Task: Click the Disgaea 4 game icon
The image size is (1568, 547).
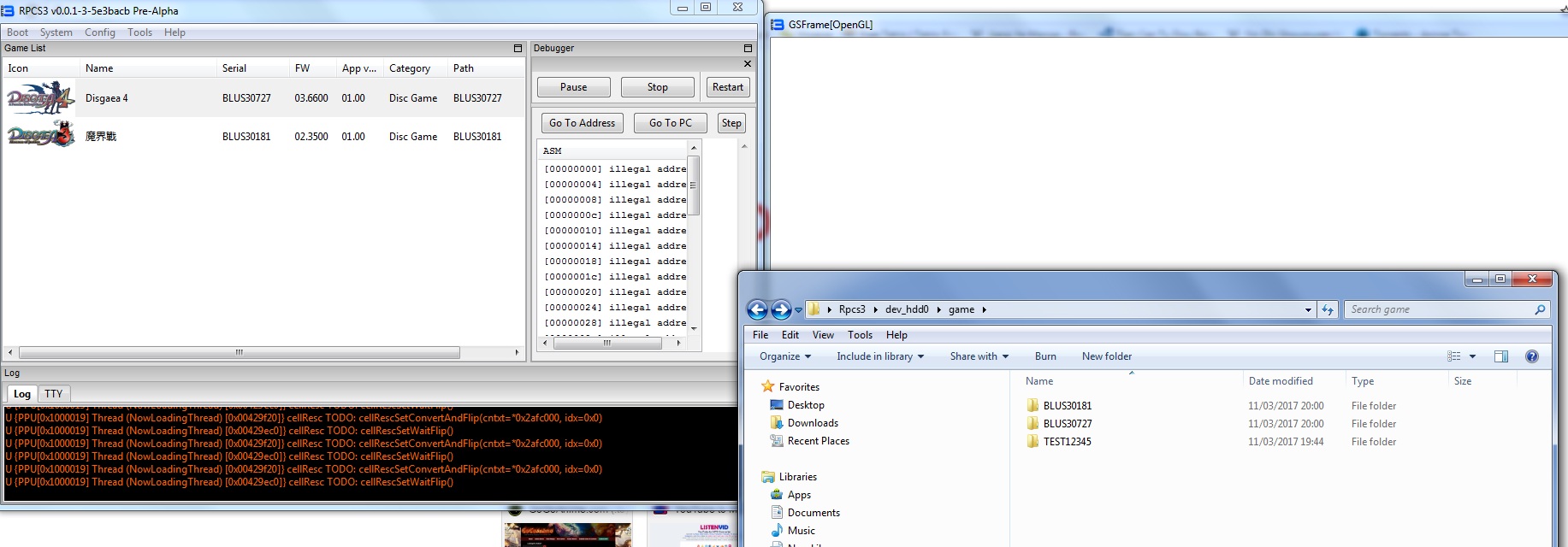Action: 40,98
